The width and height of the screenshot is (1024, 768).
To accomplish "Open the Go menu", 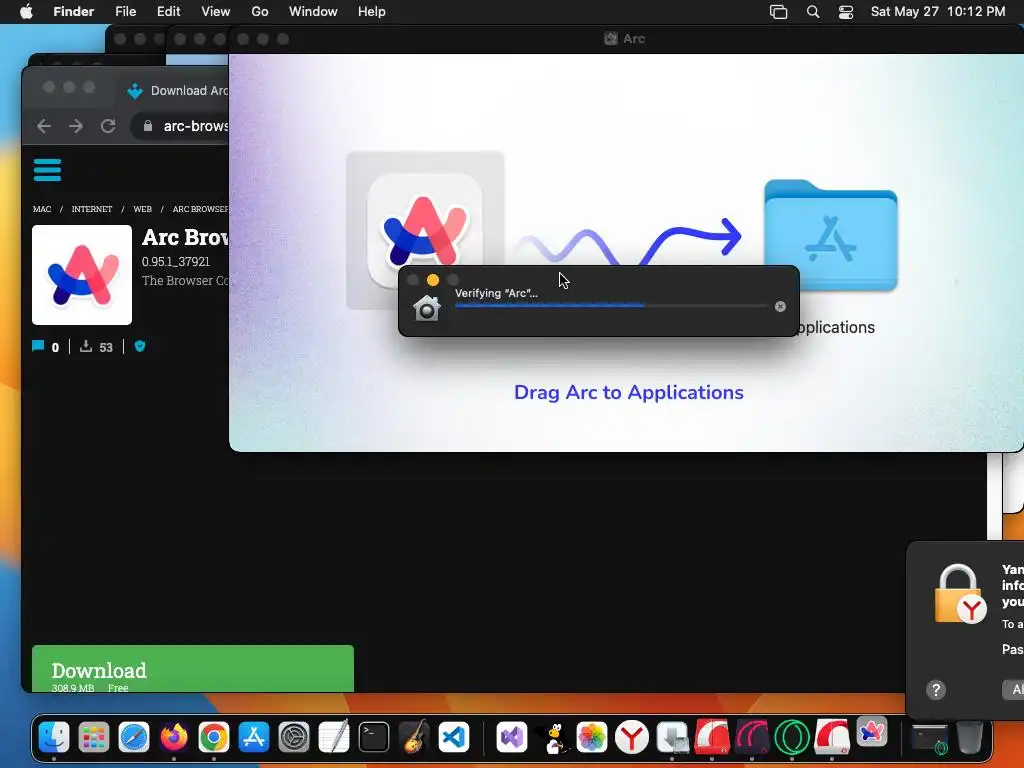I will pos(260,12).
